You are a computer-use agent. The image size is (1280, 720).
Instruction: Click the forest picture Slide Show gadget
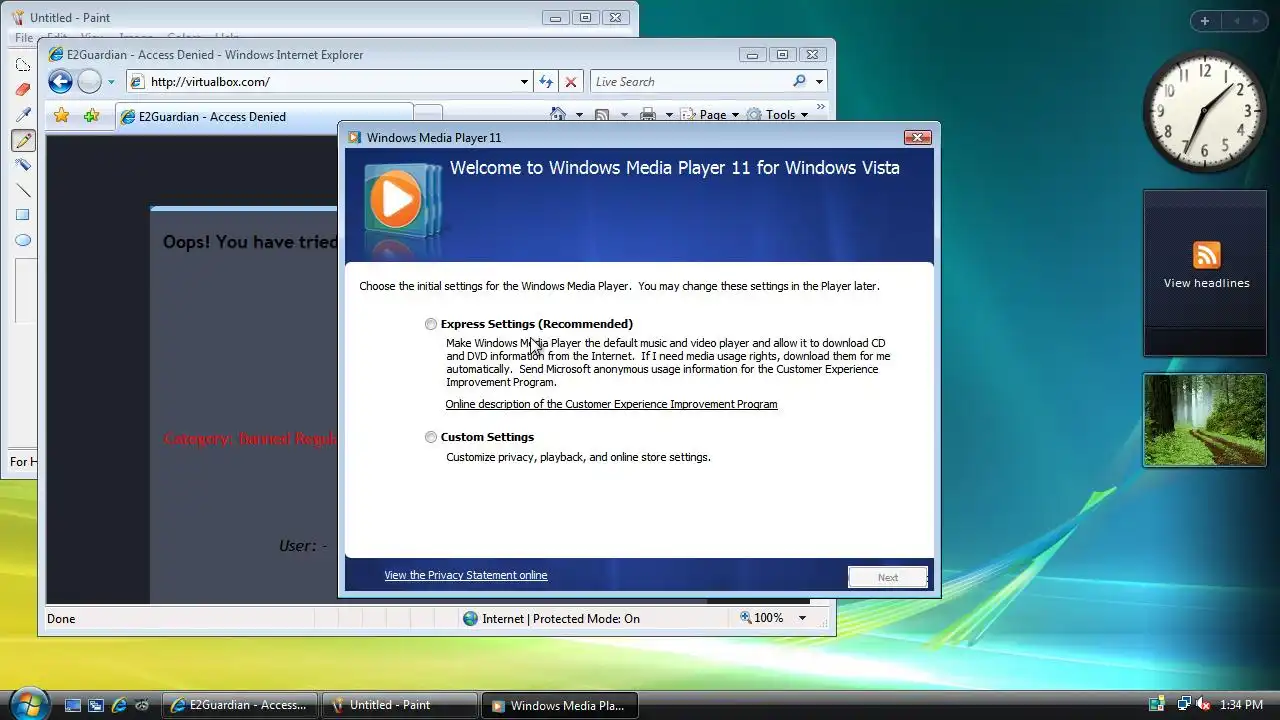pyautogui.click(x=1205, y=420)
